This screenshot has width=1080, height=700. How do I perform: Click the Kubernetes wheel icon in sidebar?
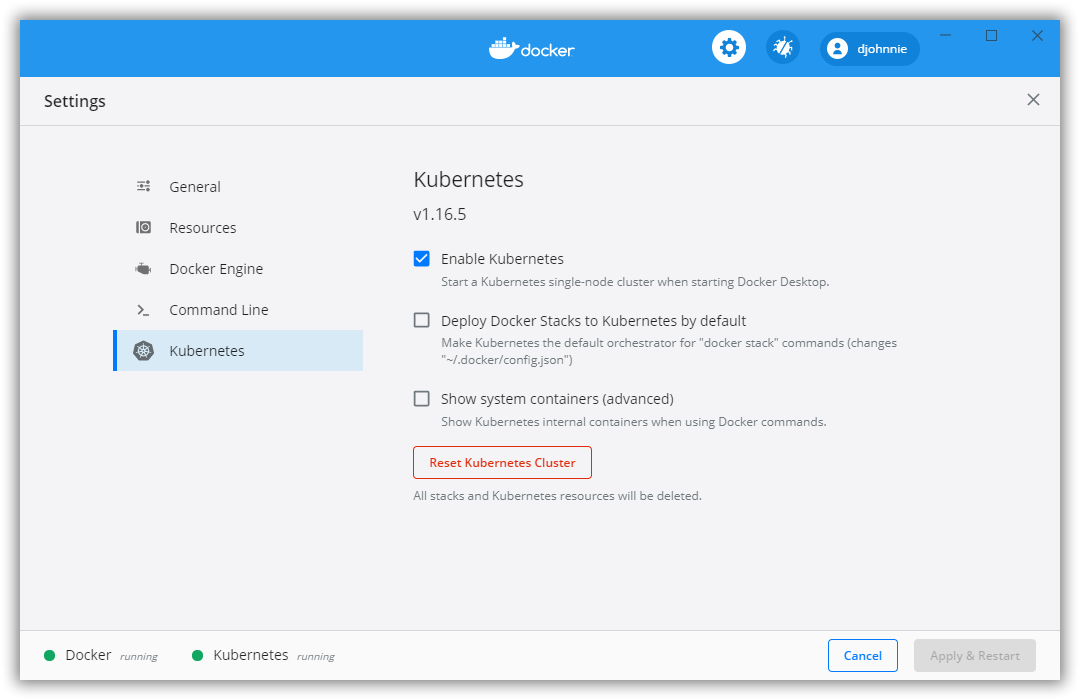click(143, 351)
